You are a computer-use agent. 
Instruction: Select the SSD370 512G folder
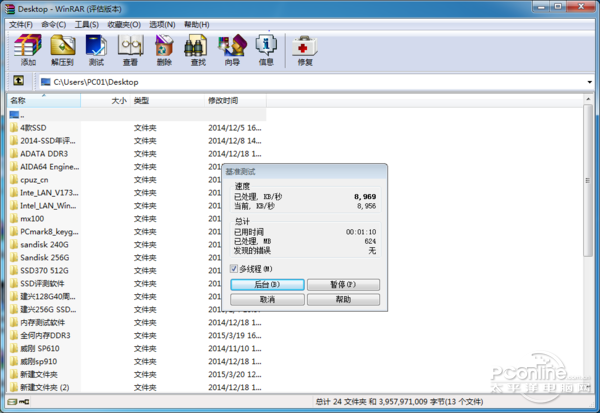(x=44, y=270)
